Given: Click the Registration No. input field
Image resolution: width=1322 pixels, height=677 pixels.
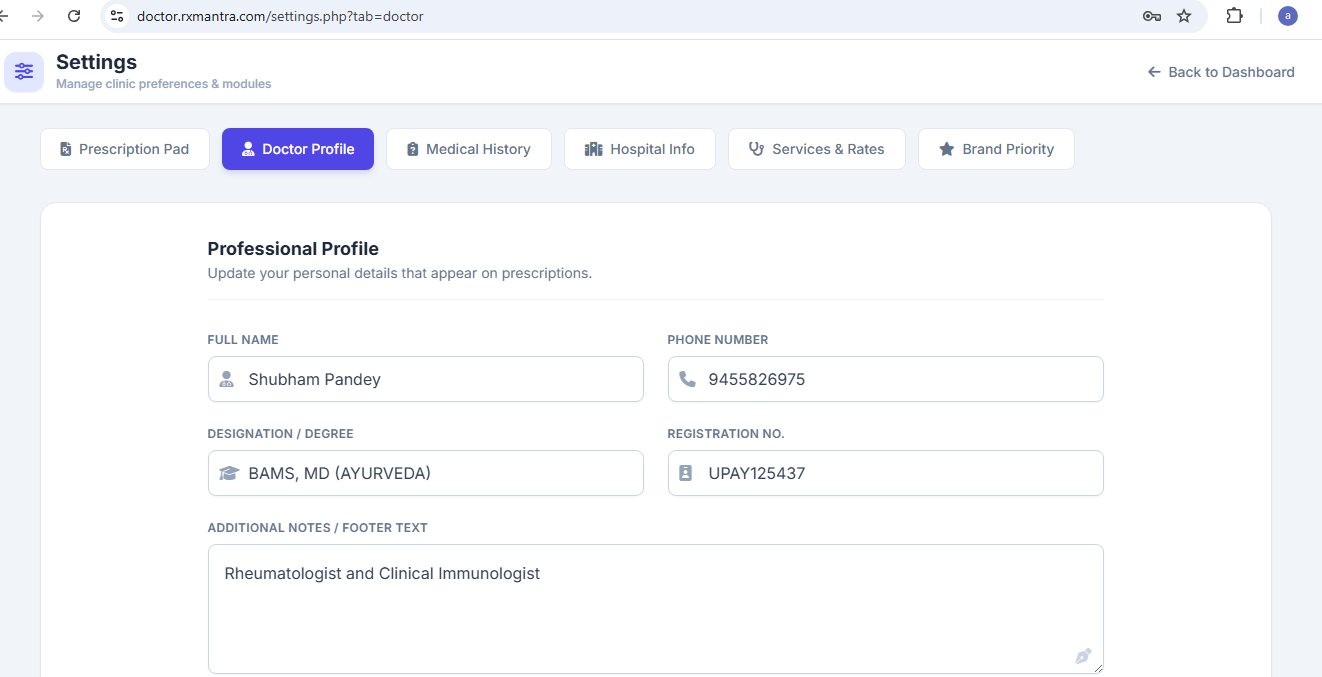Looking at the screenshot, I should point(900,473).
